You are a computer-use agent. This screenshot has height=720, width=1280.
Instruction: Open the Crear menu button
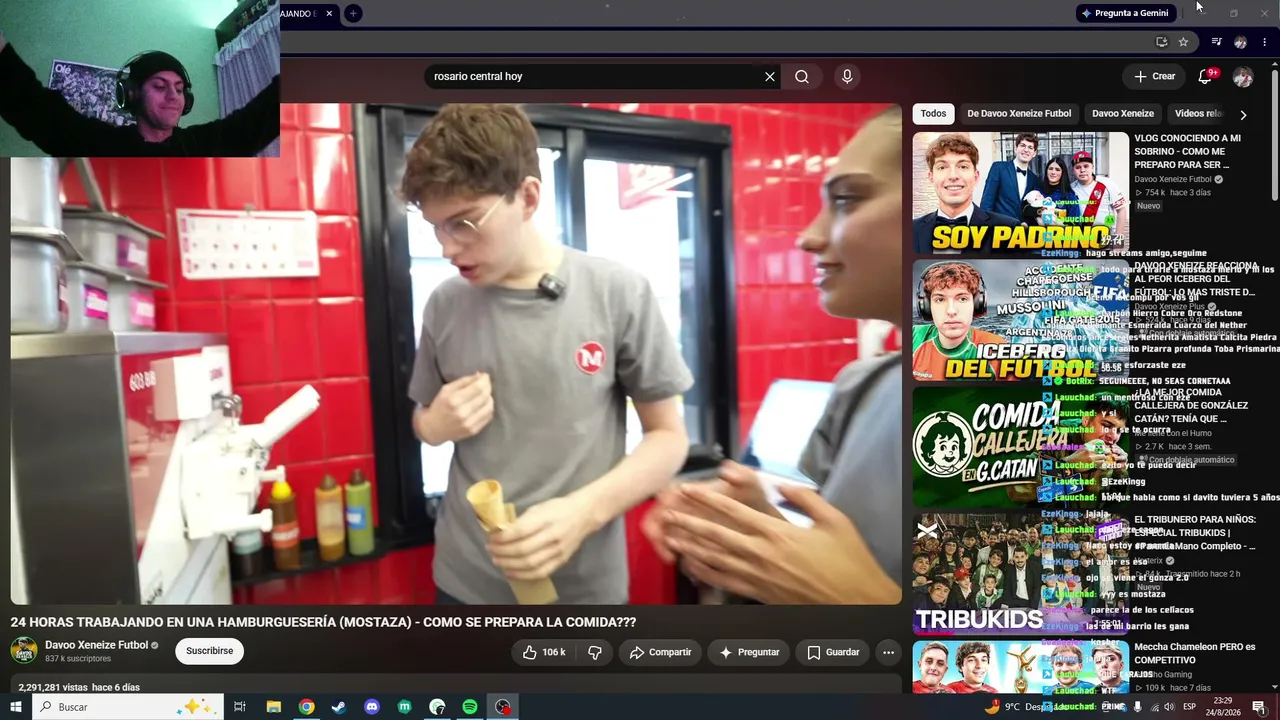(x=1154, y=76)
